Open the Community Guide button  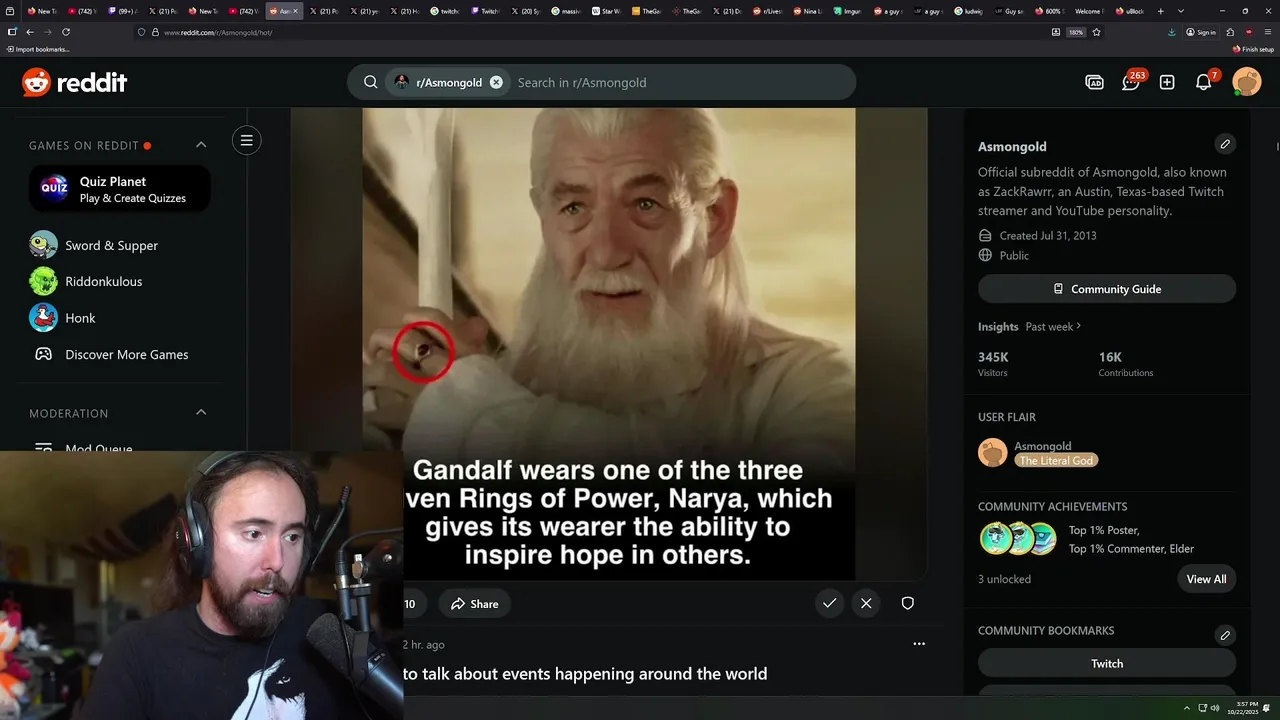point(1107,289)
